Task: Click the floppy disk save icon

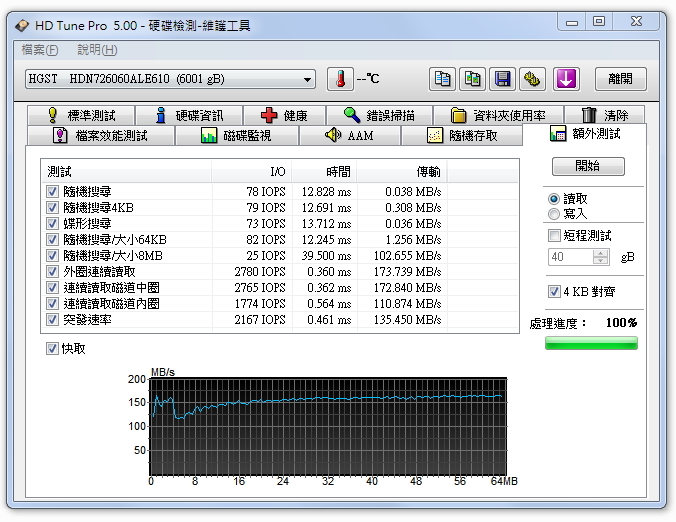Action: point(503,79)
